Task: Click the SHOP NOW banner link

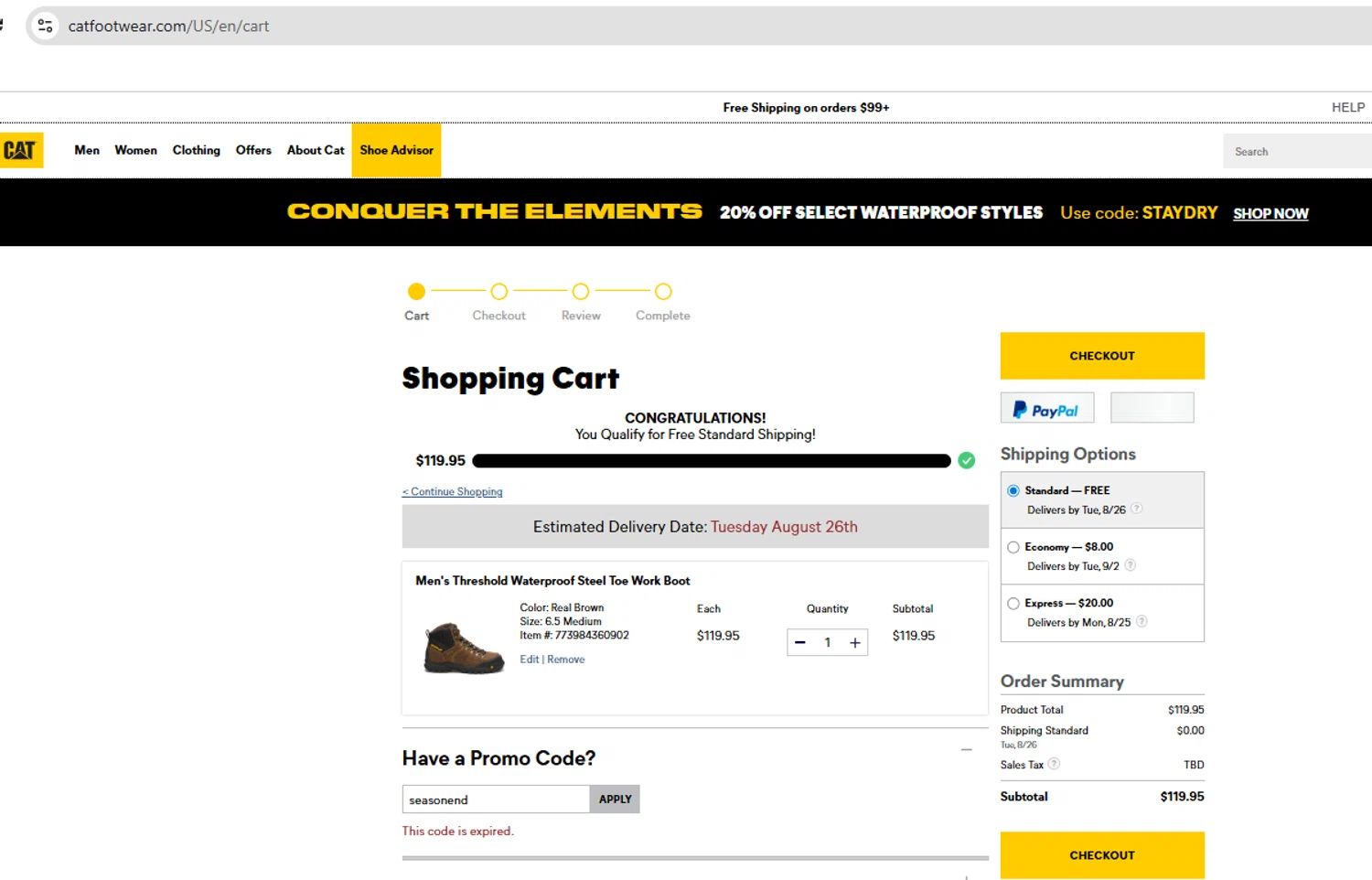Action: [x=1270, y=213]
